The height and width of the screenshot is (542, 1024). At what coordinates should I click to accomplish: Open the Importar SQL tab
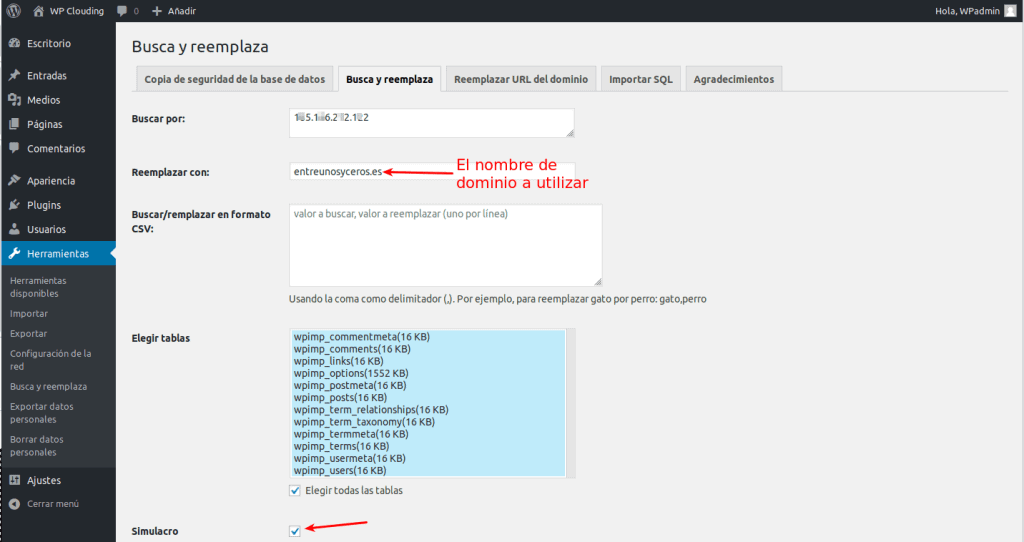coord(641,79)
